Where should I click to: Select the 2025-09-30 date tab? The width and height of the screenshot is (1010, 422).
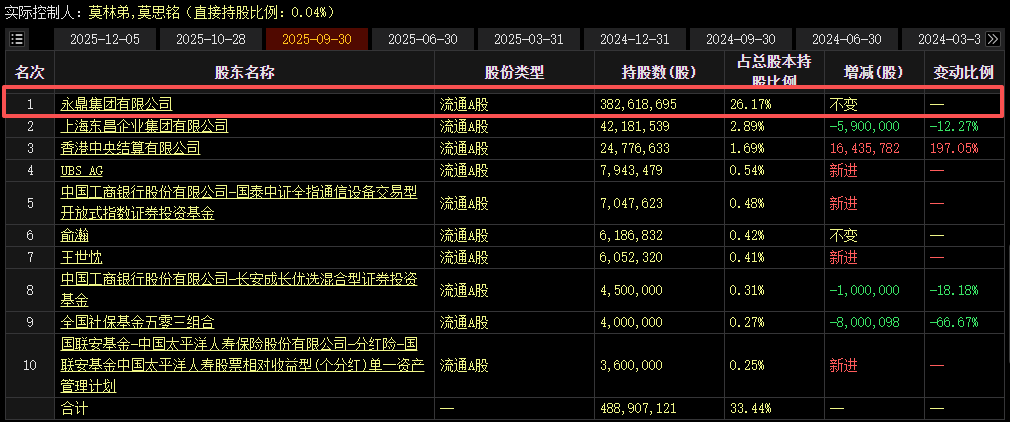click(316, 39)
